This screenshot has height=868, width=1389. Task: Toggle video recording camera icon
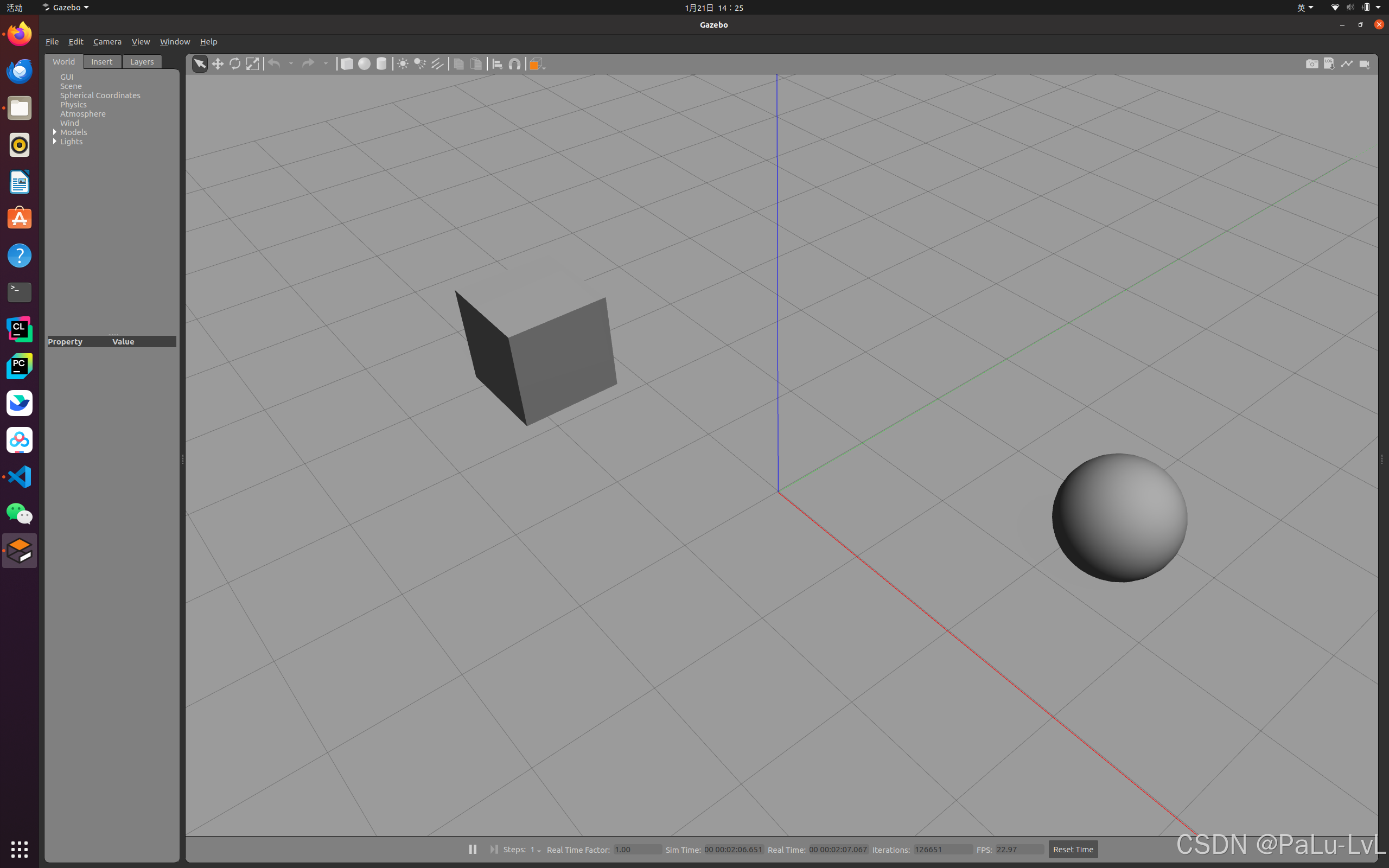1365,63
